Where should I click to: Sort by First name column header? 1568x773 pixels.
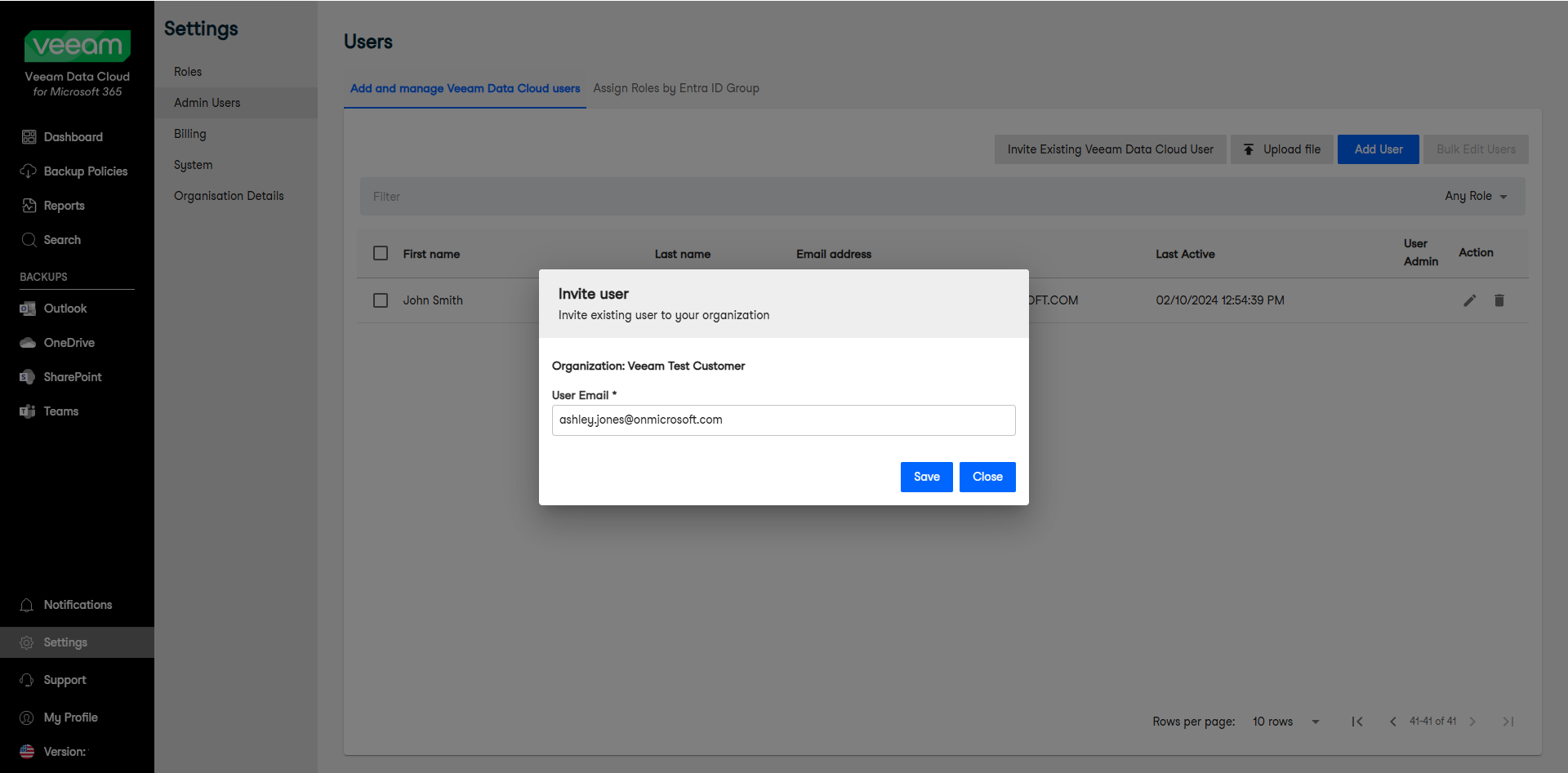pyautogui.click(x=431, y=254)
